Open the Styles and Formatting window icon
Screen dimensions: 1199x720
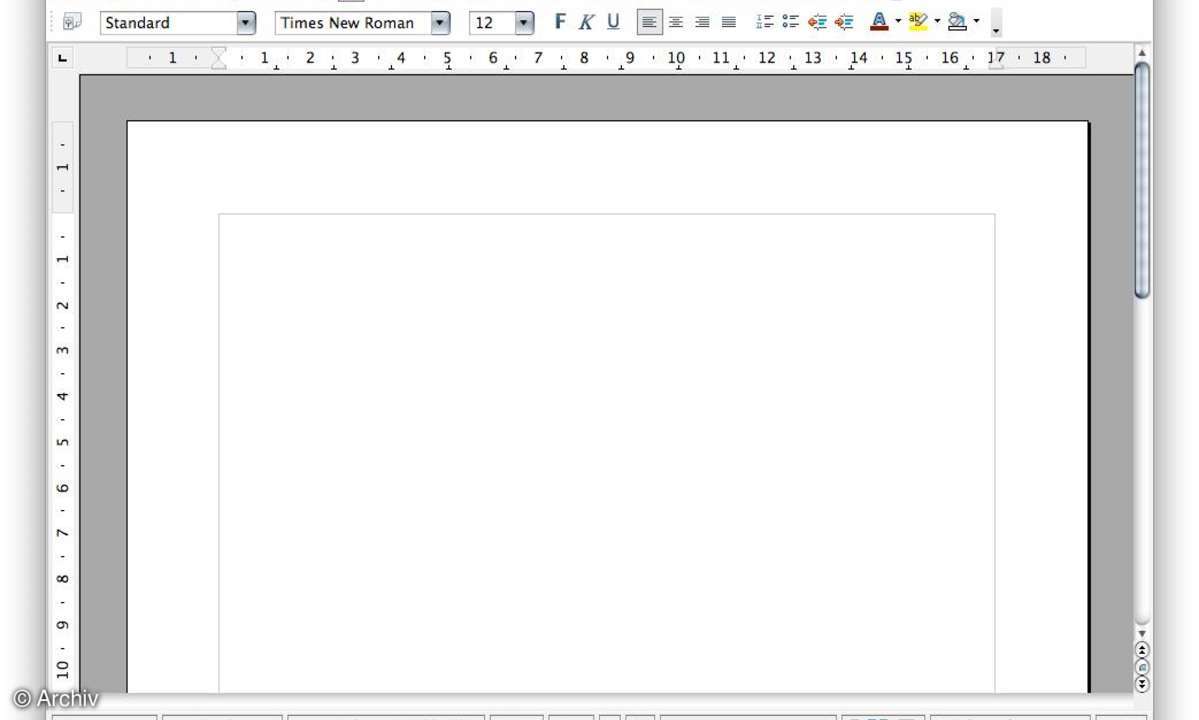click(72, 22)
